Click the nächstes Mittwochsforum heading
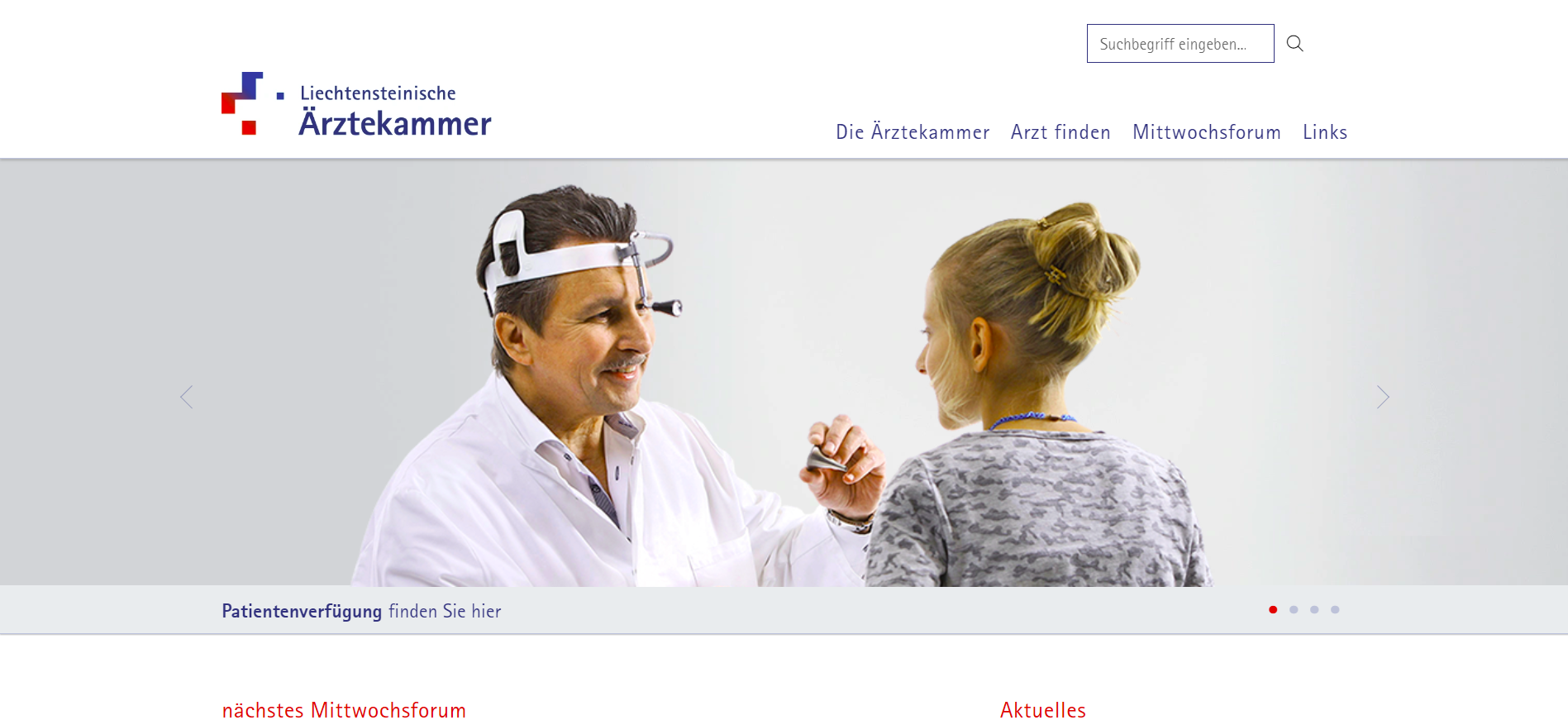This screenshot has width=1568, height=720. [x=344, y=710]
